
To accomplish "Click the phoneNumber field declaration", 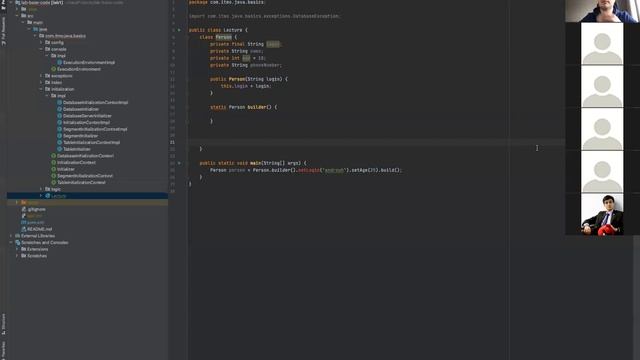I will point(246,65).
